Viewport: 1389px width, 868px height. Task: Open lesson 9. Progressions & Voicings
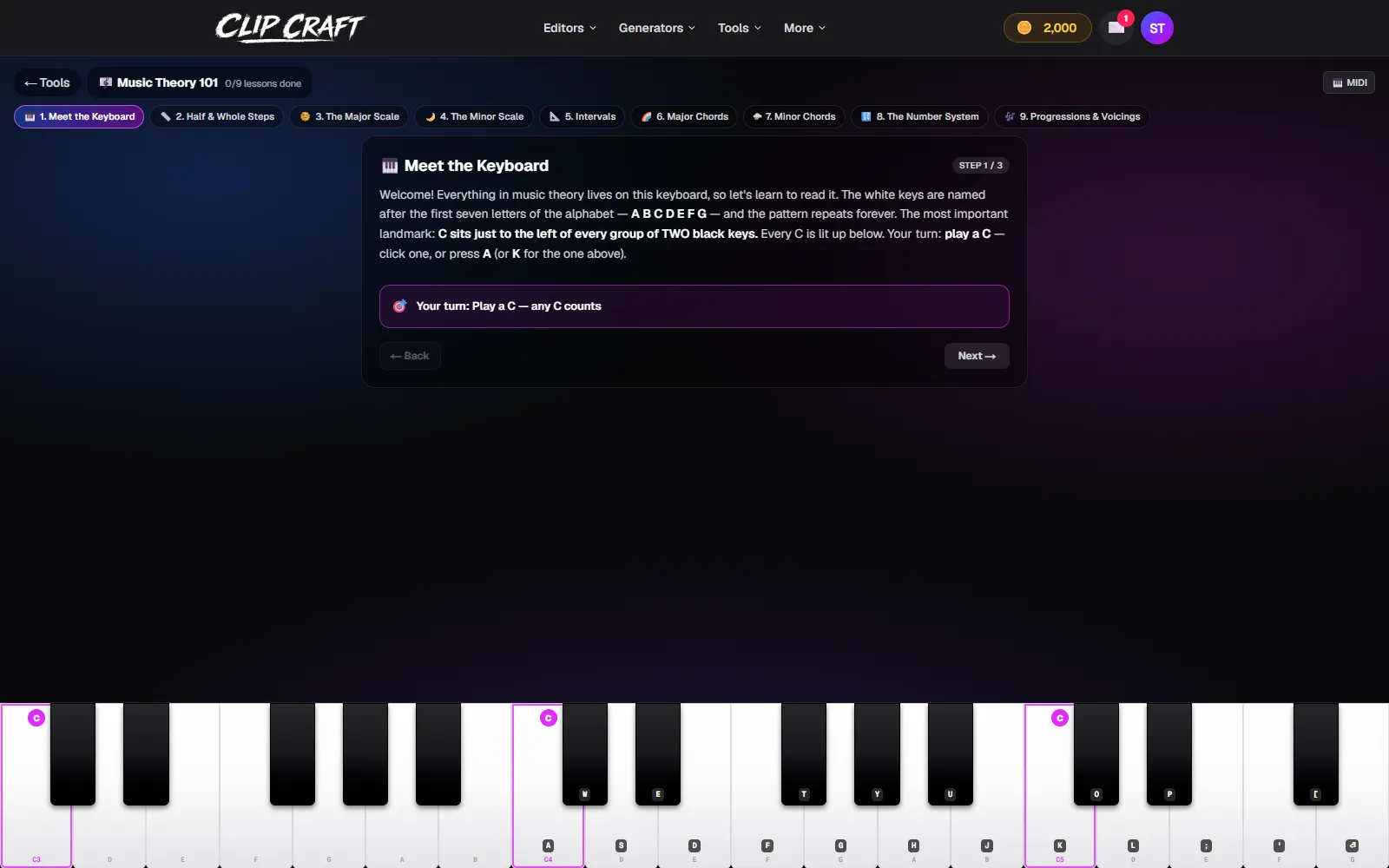pos(1072,116)
